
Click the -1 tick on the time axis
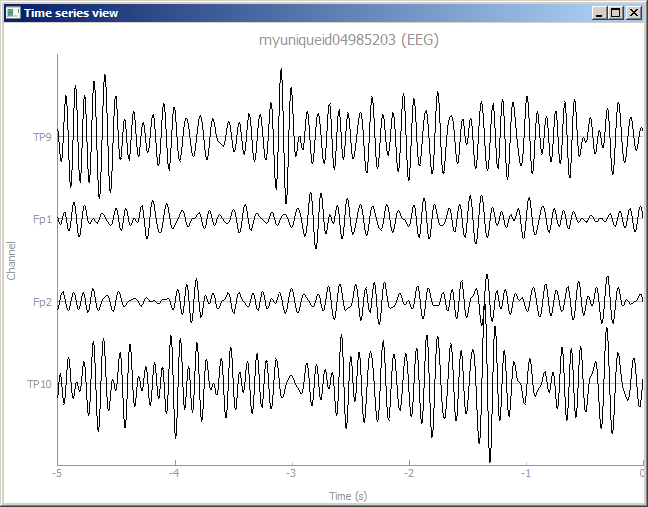525,474
